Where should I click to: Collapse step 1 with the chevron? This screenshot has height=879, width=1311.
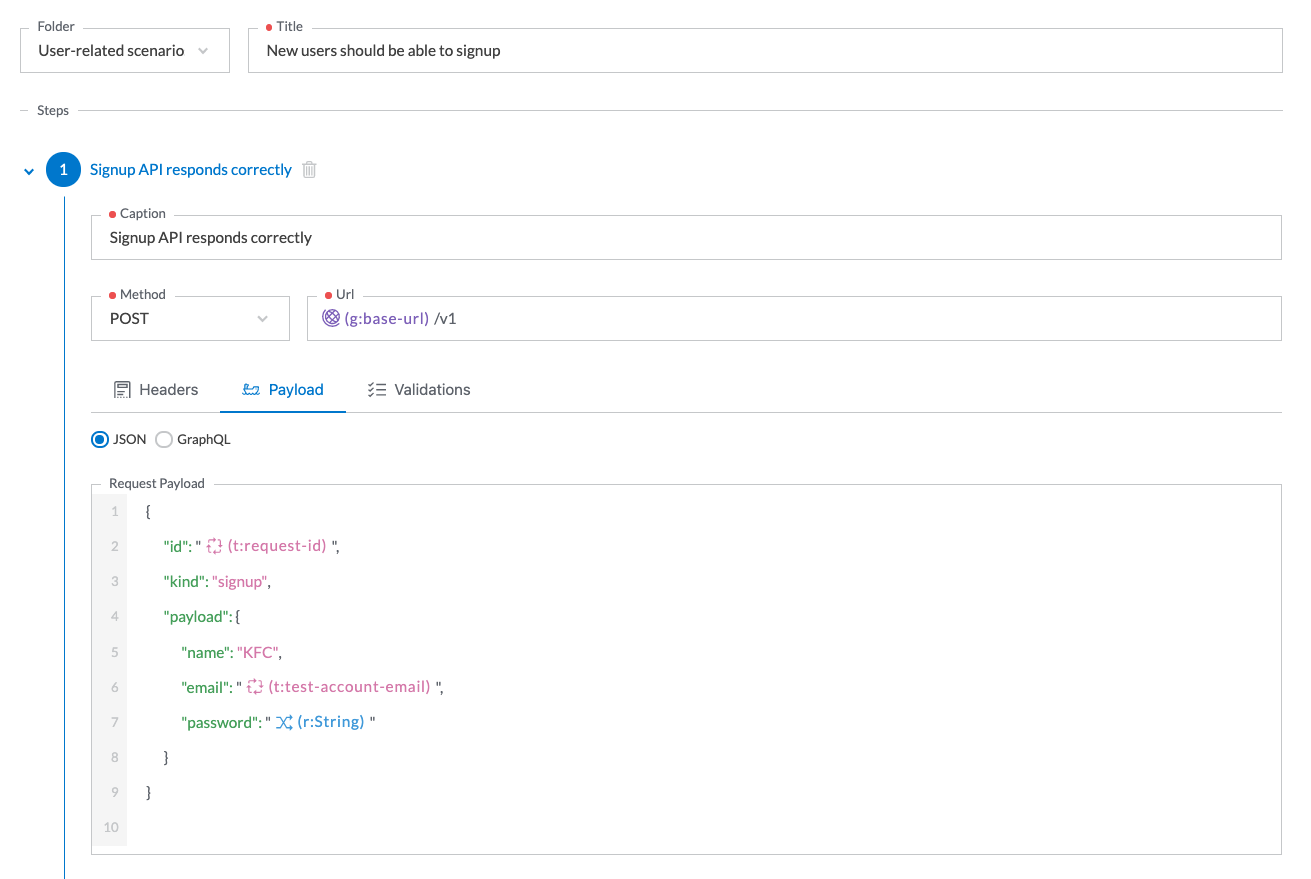tap(29, 171)
